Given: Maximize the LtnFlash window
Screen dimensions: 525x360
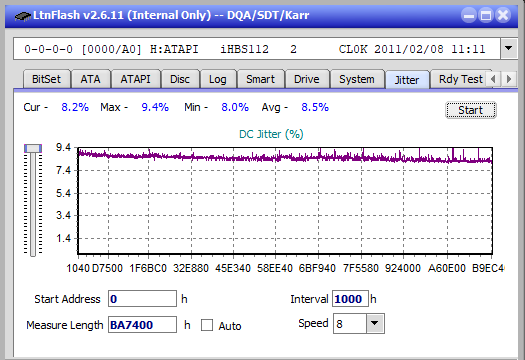Looking at the screenshot, I should (x=486, y=15).
